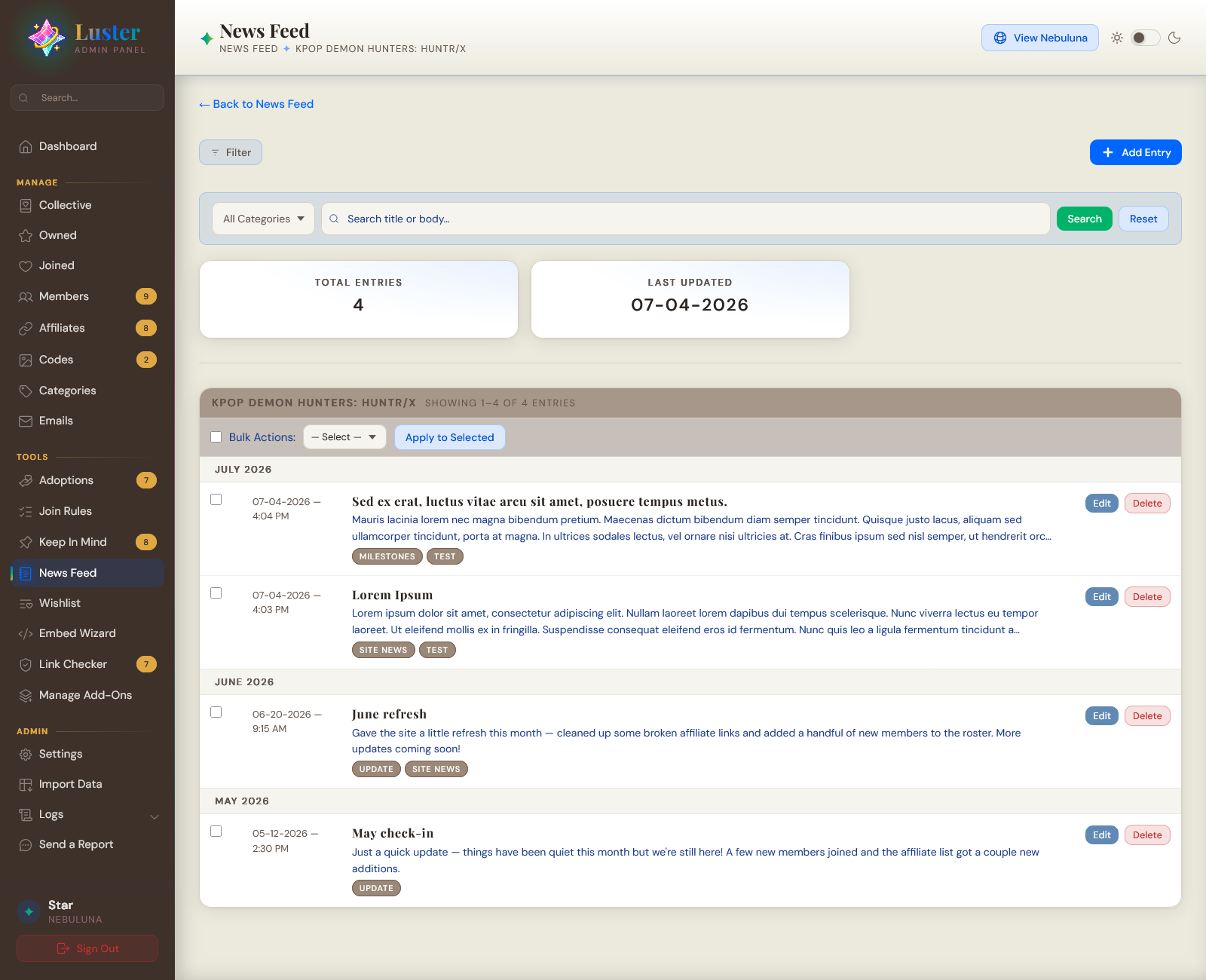Image resolution: width=1206 pixels, height=980 pixels.
Task: Edit the 'Sed ex erat' entry
Action: [x=1102, y=504]
